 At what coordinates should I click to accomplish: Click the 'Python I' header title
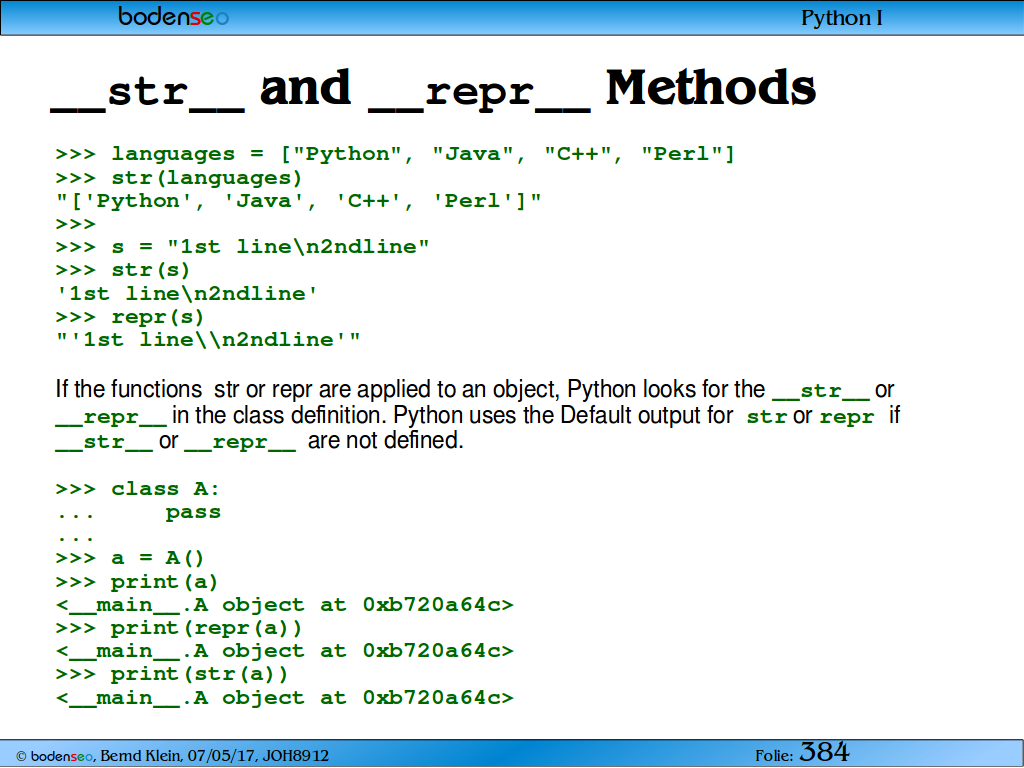click(841, 18)
